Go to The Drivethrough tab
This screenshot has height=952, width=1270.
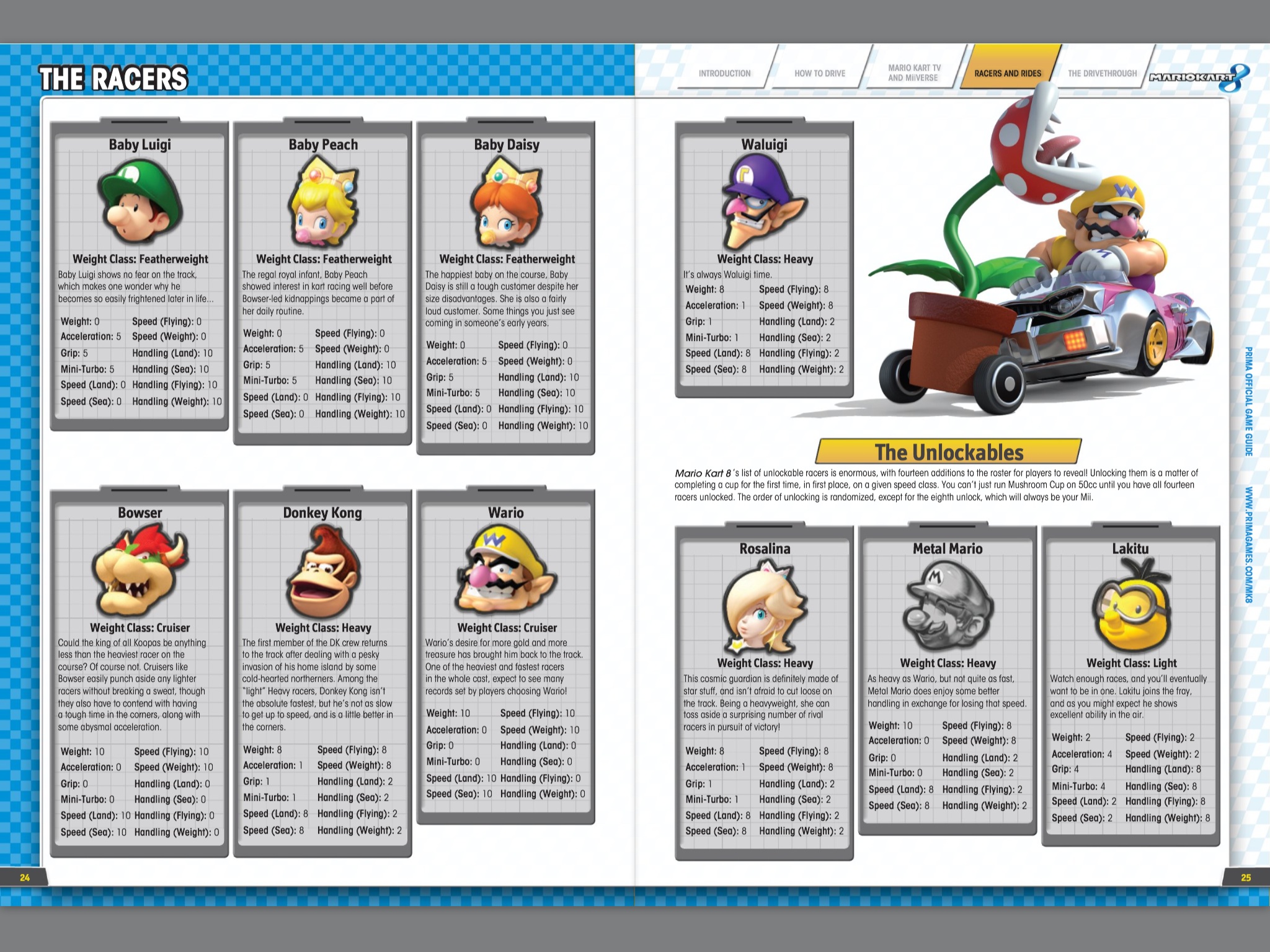1102,73
